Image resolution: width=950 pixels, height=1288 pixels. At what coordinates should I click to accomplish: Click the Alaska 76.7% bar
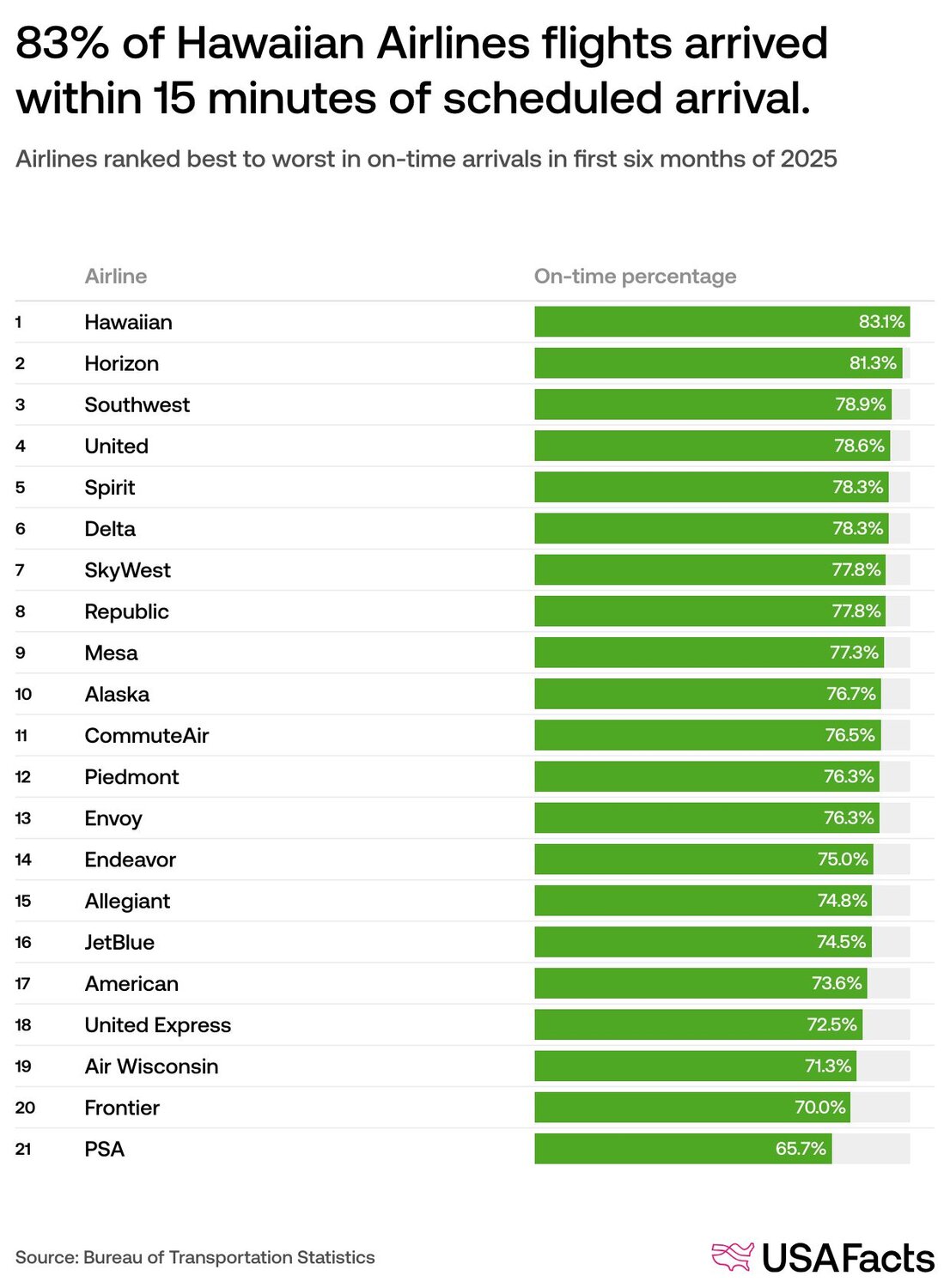(708, 694)
